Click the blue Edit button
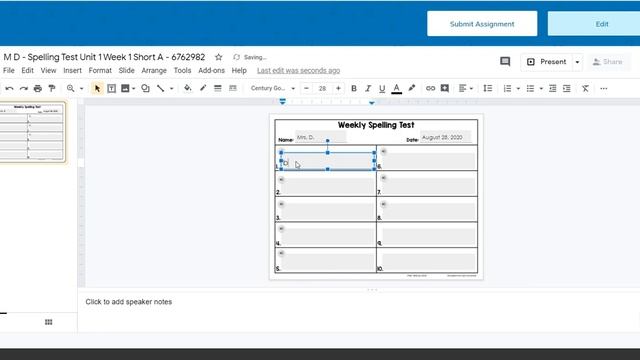This screenshot has width=640, height=360. (594, 24)
